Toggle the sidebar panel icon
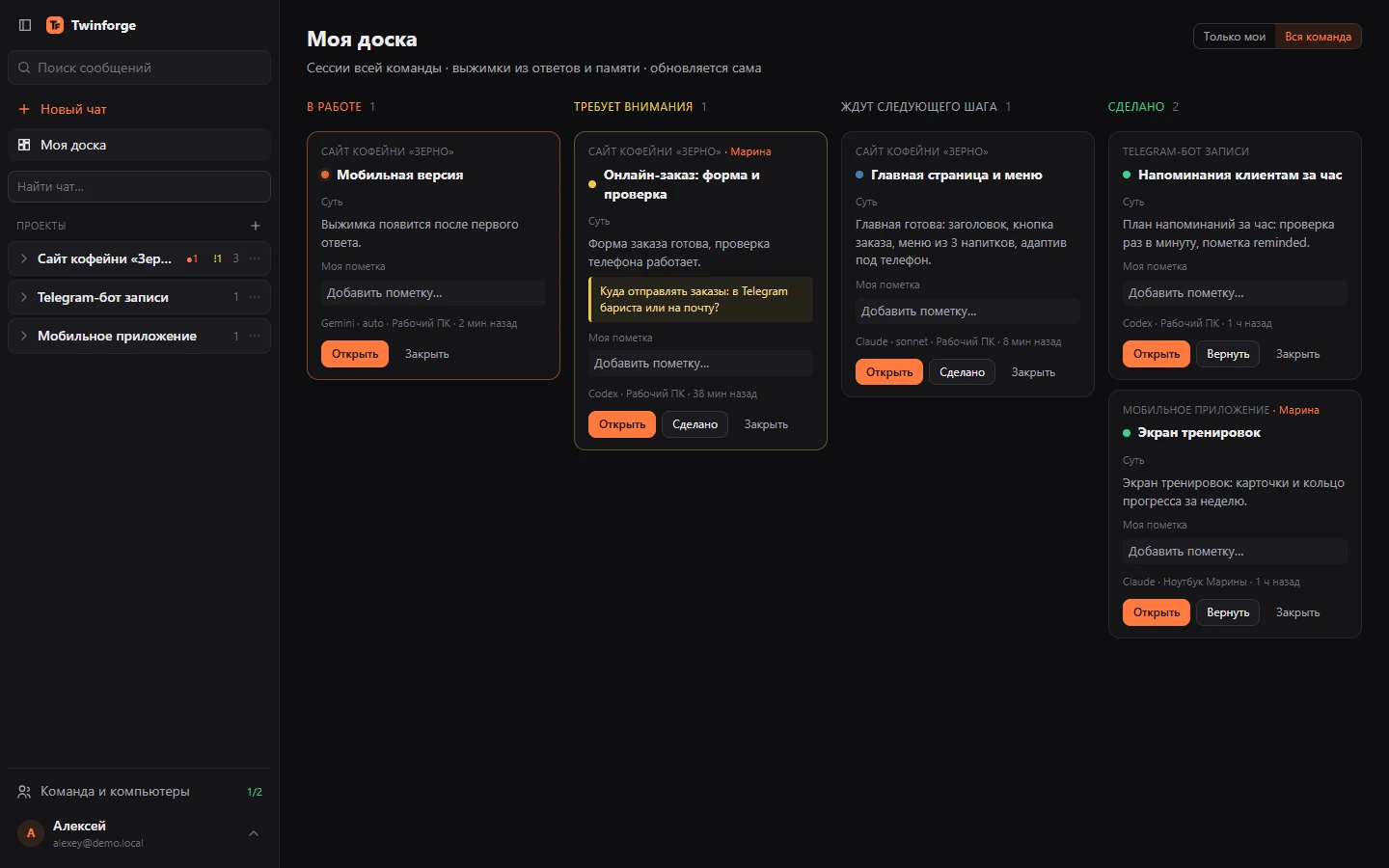This screenshot has height=868, width=1389. 25,25
